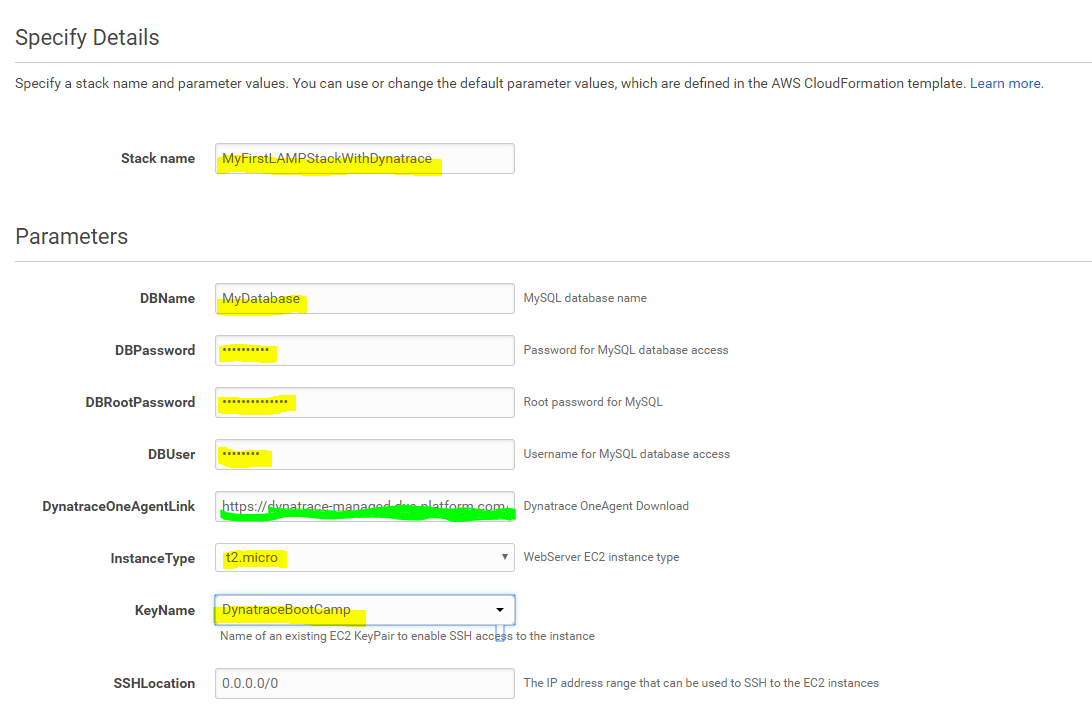
Task: Focus the DBPassword field
Action: (365, 350)
